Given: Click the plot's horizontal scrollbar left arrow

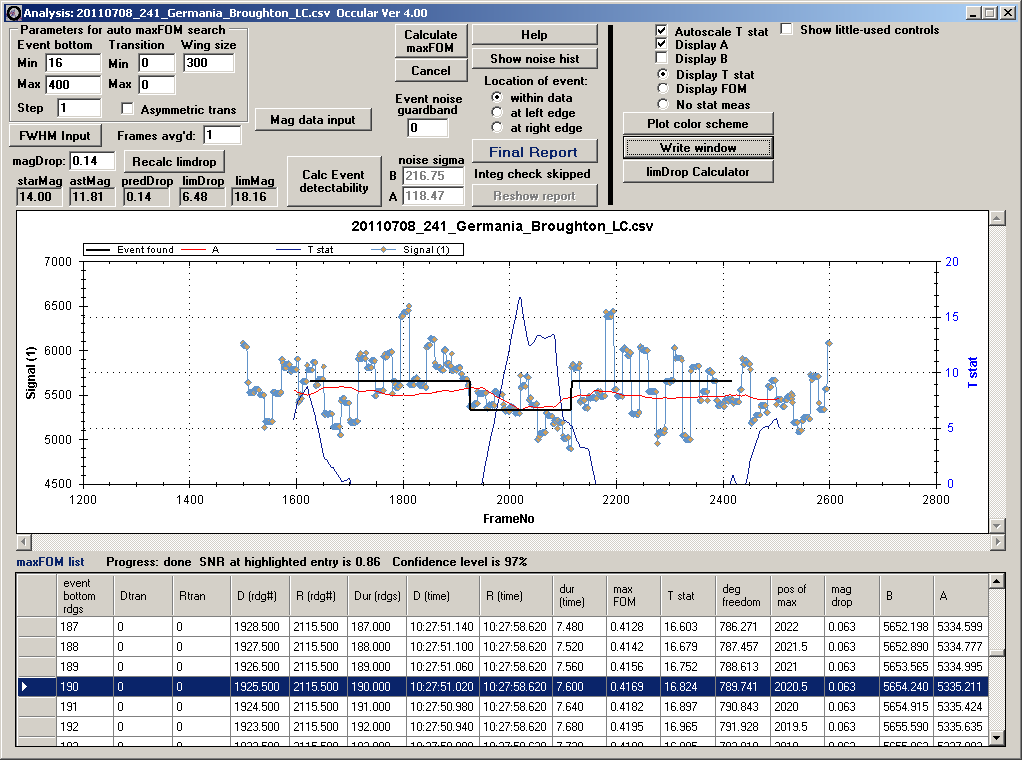Looking at the screenshot, I should [x=23, y=542].
